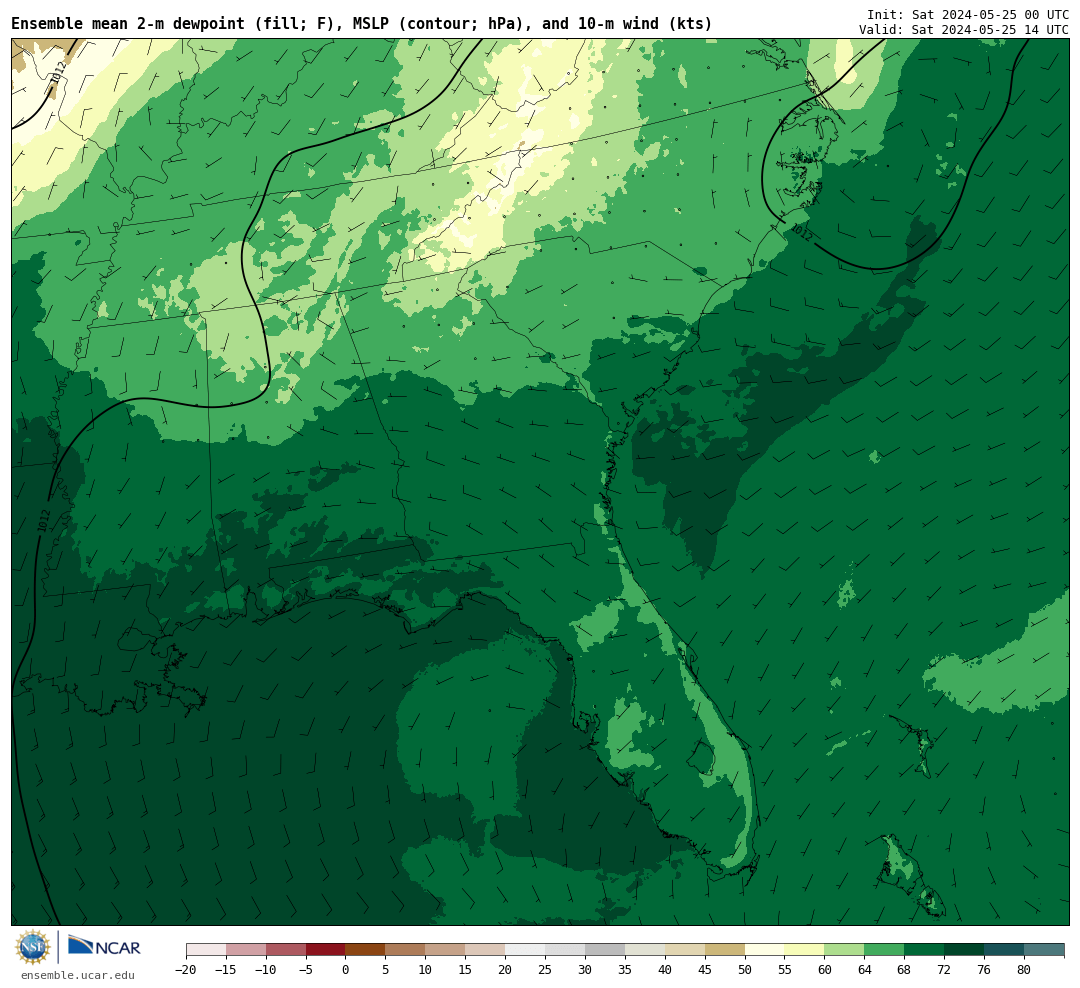Click the 80 colorbar tick label
This screenshot has width=1080, height=988.
coord(1024,970)
